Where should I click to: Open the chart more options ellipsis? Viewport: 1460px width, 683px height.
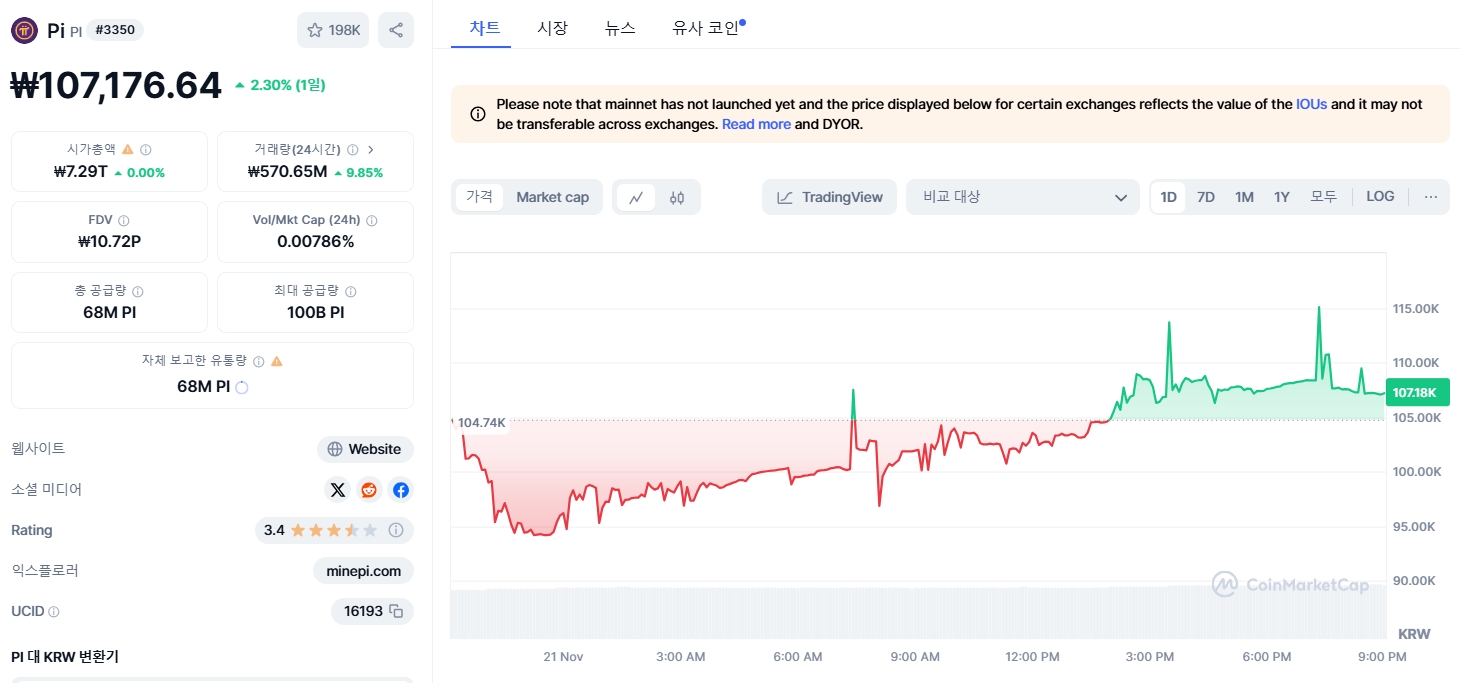point(1431,197)
